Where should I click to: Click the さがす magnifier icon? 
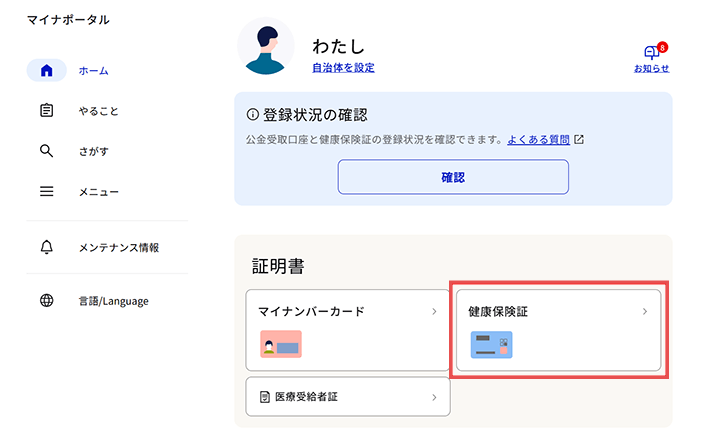click(46, 151)
